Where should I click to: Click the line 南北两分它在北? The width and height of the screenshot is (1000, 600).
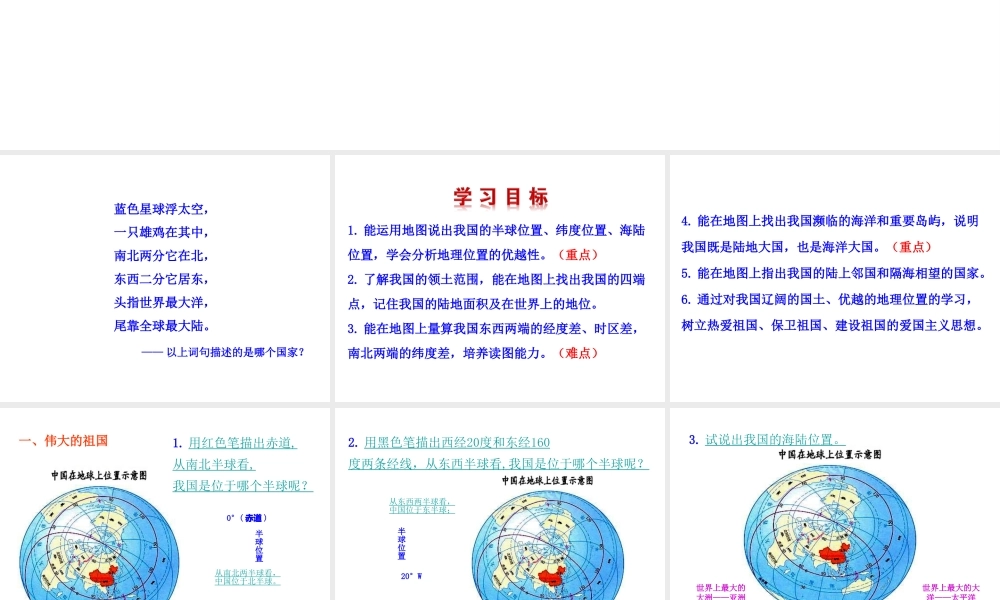tap(161, 256)
